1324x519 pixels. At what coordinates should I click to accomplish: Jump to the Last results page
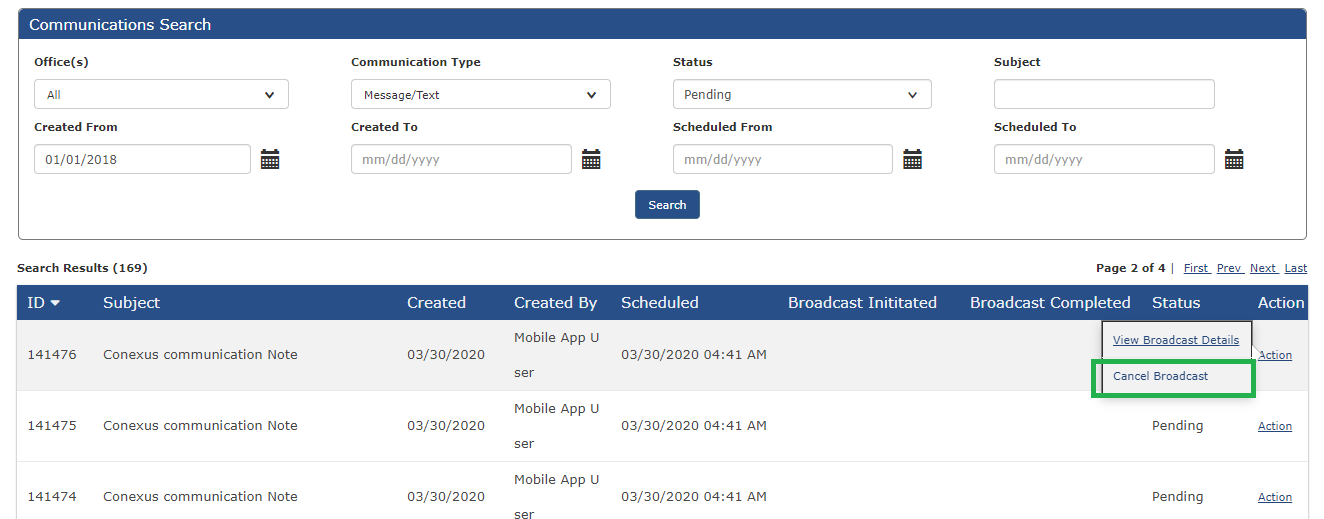point(1296,268)
